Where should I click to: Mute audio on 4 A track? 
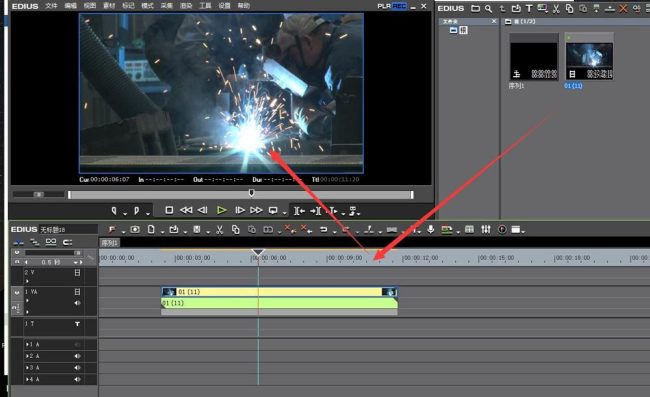point(77,379)
